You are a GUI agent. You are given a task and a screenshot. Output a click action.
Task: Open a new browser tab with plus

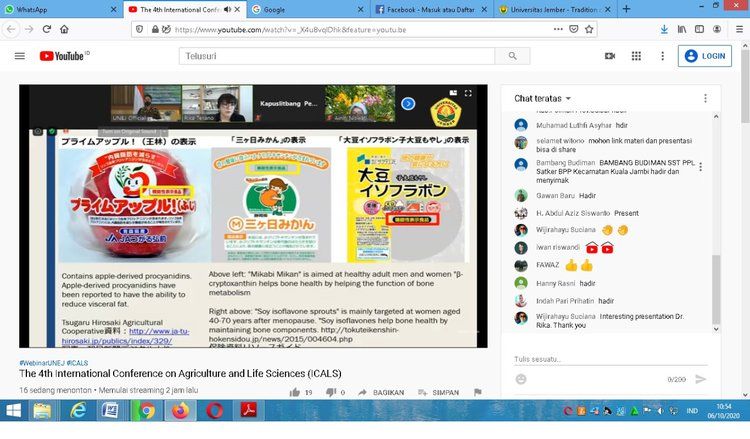[626, 9]
